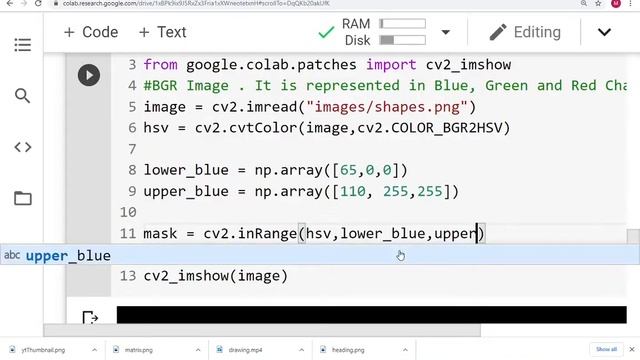Click the horizontal scrollbar below the cell
Viewport: 640px width, 360px height.
click(262, 330)
